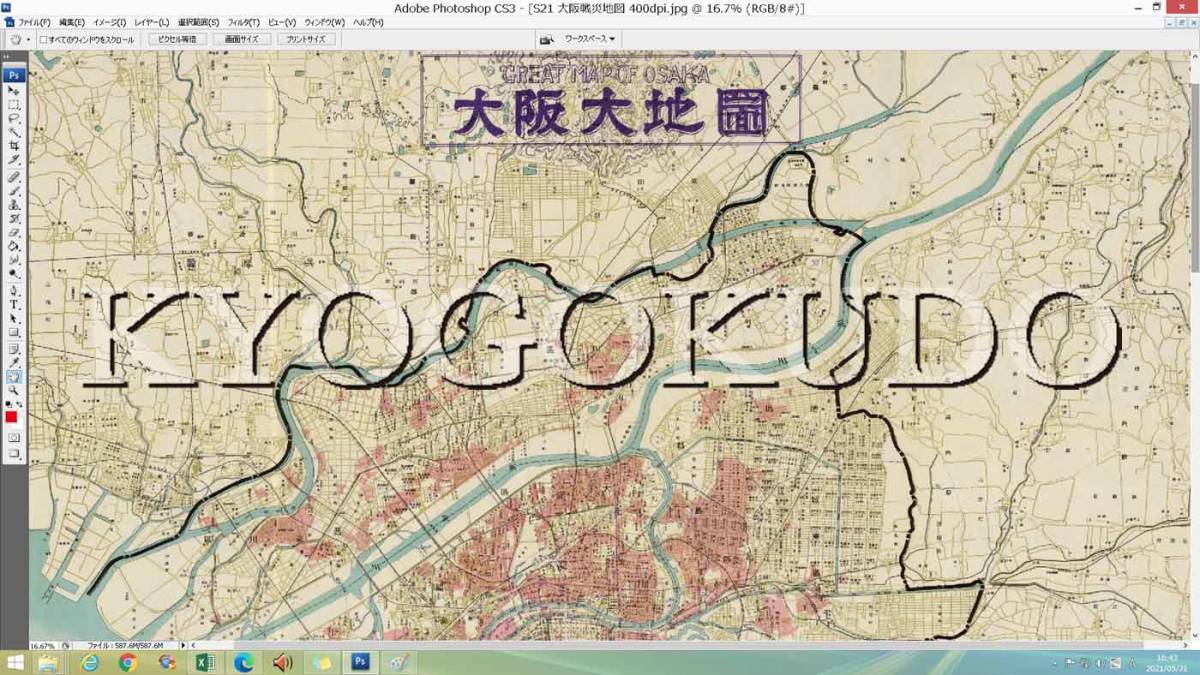Select the Pen tool

pos(14,290)
